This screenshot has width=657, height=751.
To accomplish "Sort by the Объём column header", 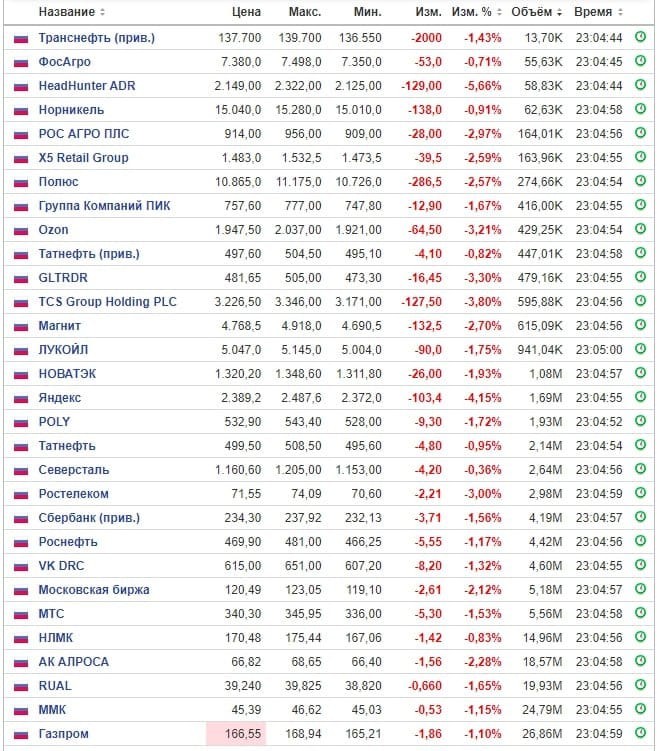I will click(535, 12).
